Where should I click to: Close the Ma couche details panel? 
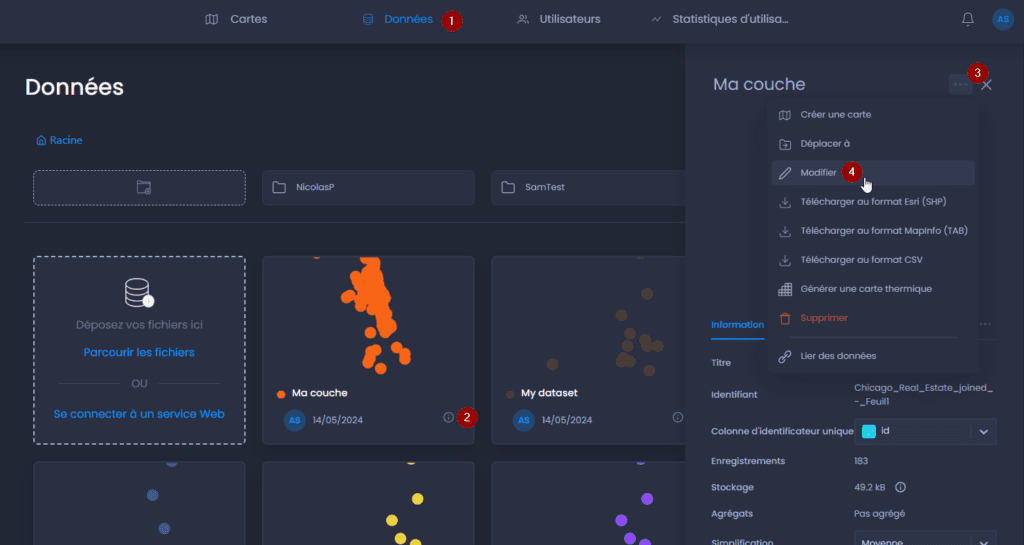point(986,85)
